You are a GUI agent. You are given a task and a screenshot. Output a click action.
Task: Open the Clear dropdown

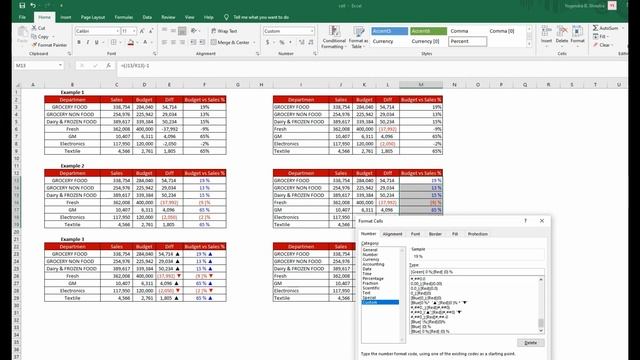[x=603, y=45]
